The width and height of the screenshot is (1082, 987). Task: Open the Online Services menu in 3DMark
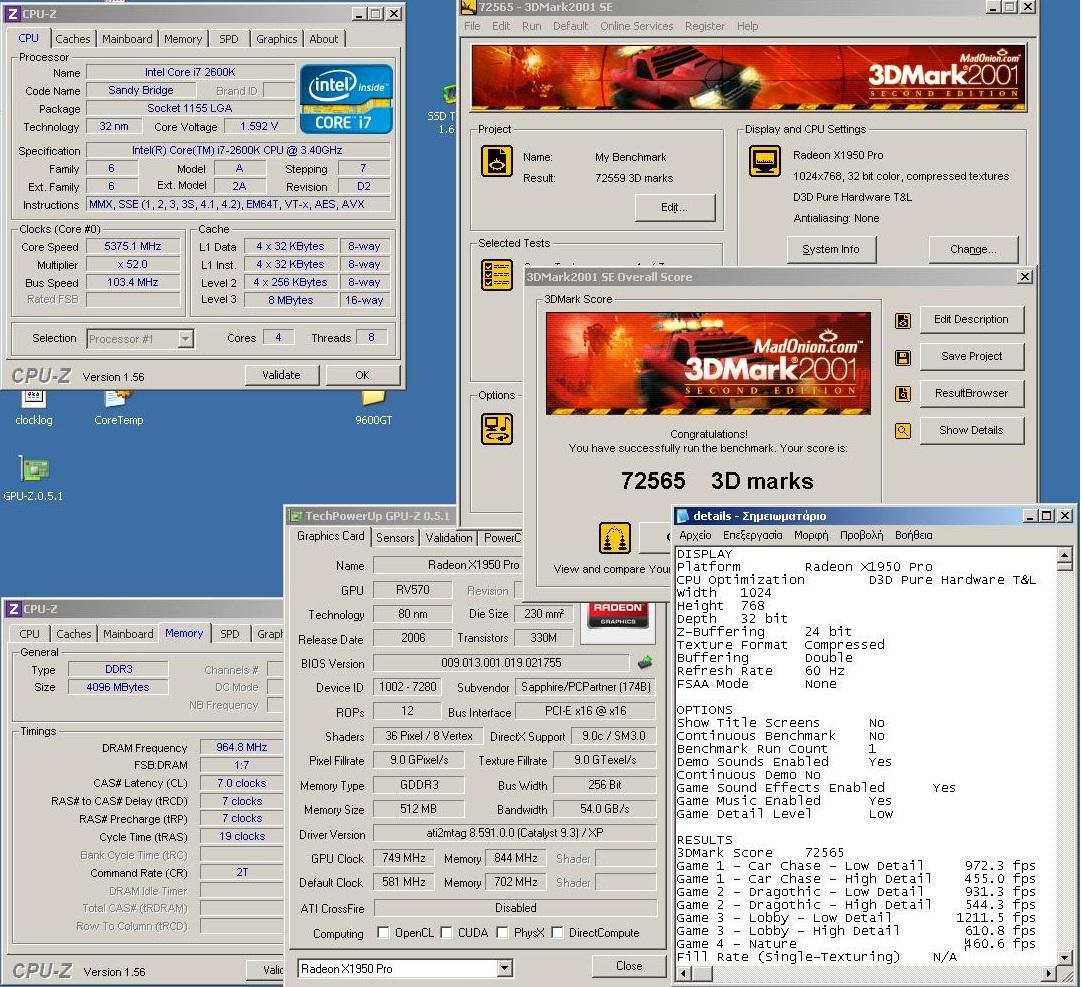[x=636, y=26]
